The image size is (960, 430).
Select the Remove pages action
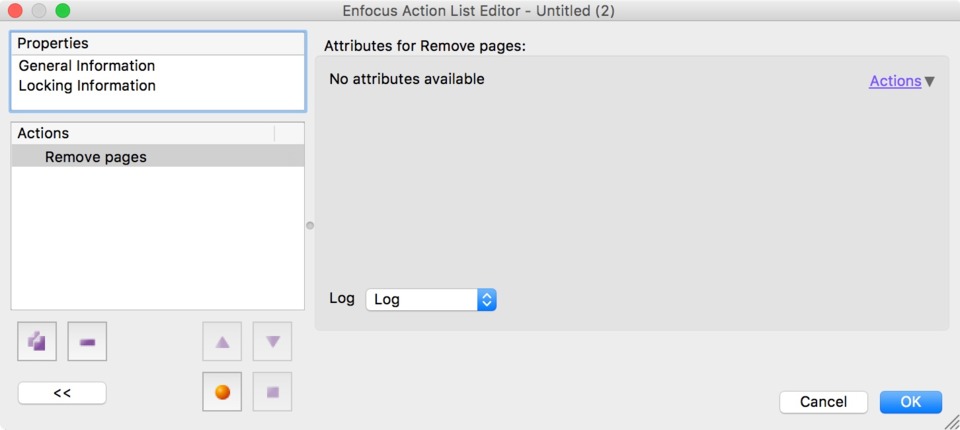pyautogui.click(x=158, y=157)
